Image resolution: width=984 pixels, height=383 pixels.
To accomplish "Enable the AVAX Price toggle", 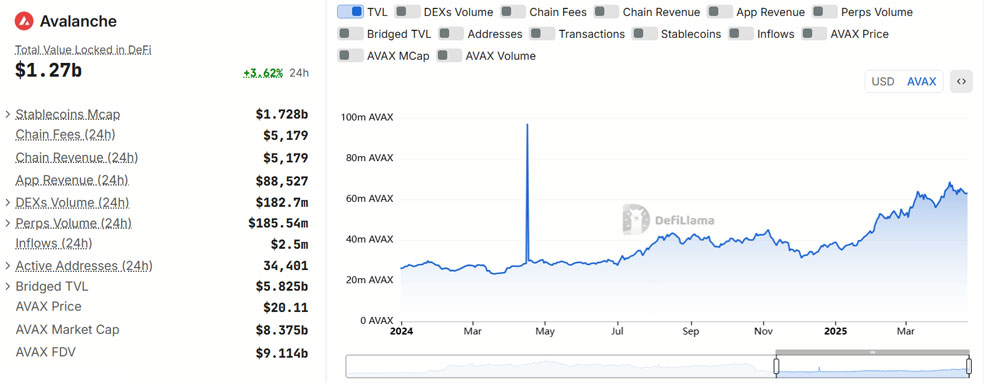I will (x=814, y=34).
